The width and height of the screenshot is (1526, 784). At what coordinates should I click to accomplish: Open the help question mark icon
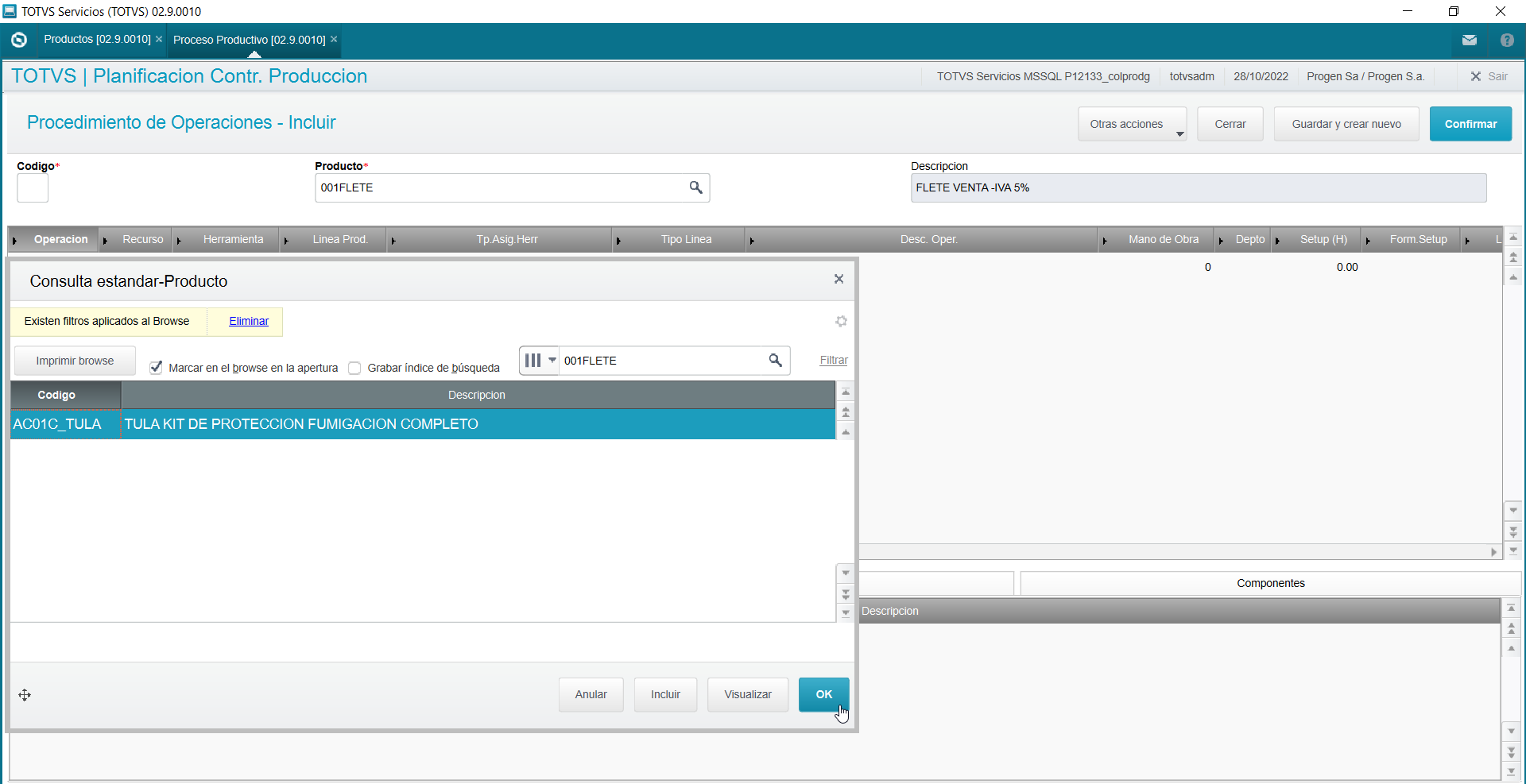coord(1507,40)
